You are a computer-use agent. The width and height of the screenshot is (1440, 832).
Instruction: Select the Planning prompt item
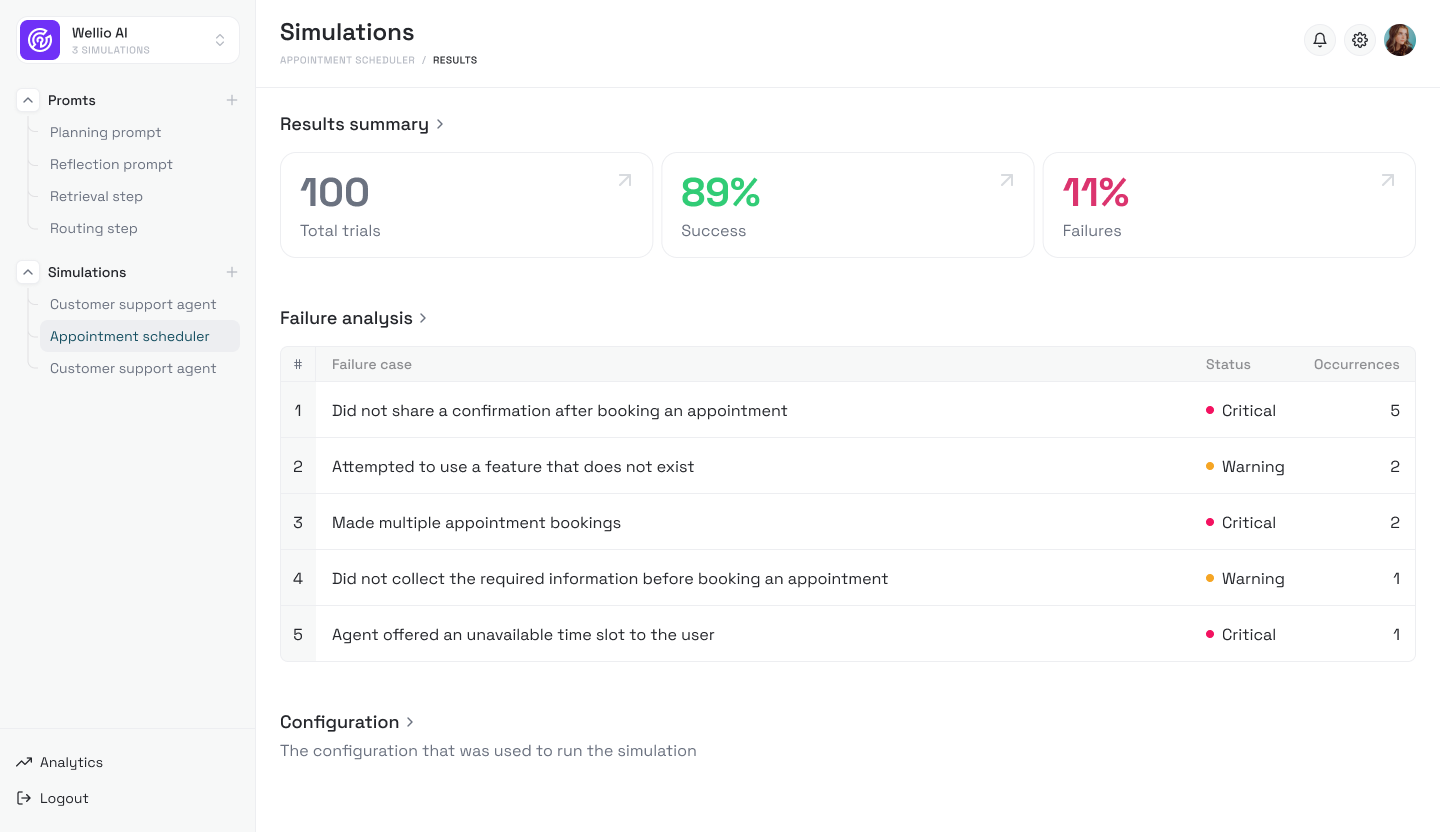pos(105,132)
